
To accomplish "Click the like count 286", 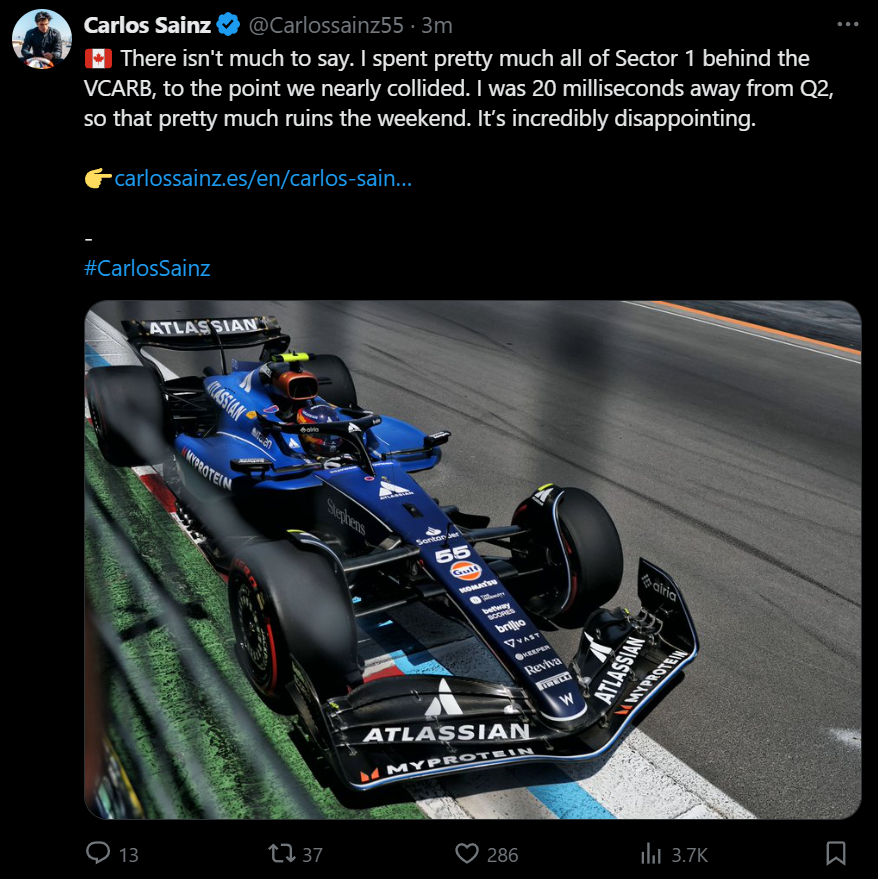I will point(502,855).
